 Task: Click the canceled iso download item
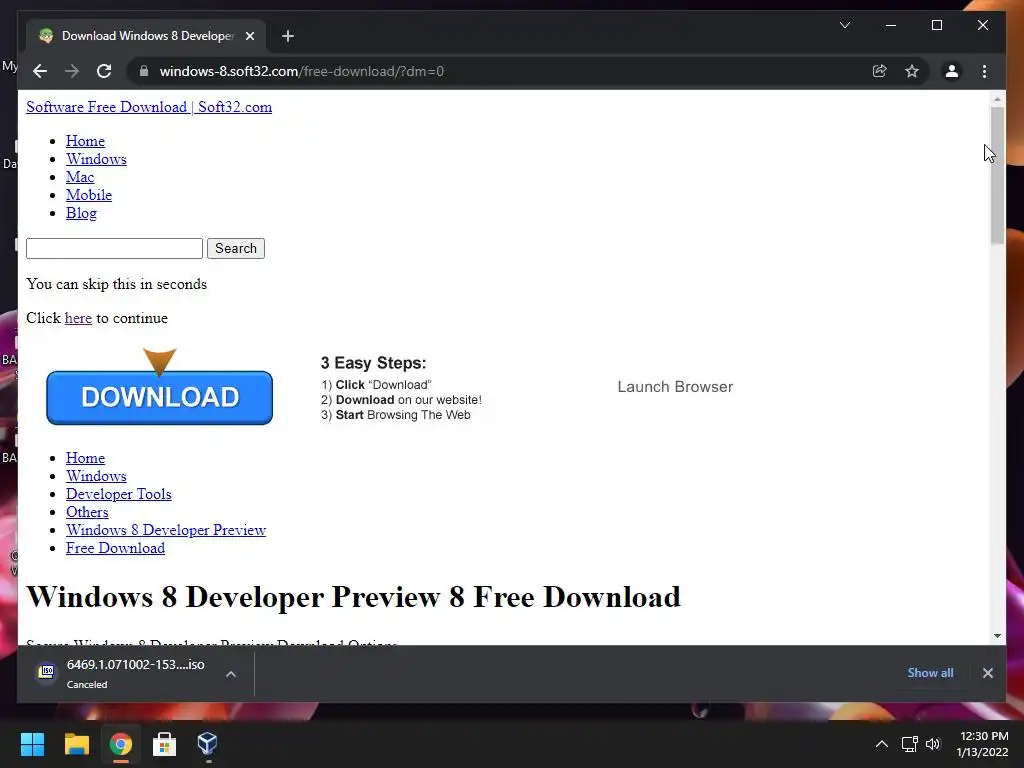(x=124, y=674)
